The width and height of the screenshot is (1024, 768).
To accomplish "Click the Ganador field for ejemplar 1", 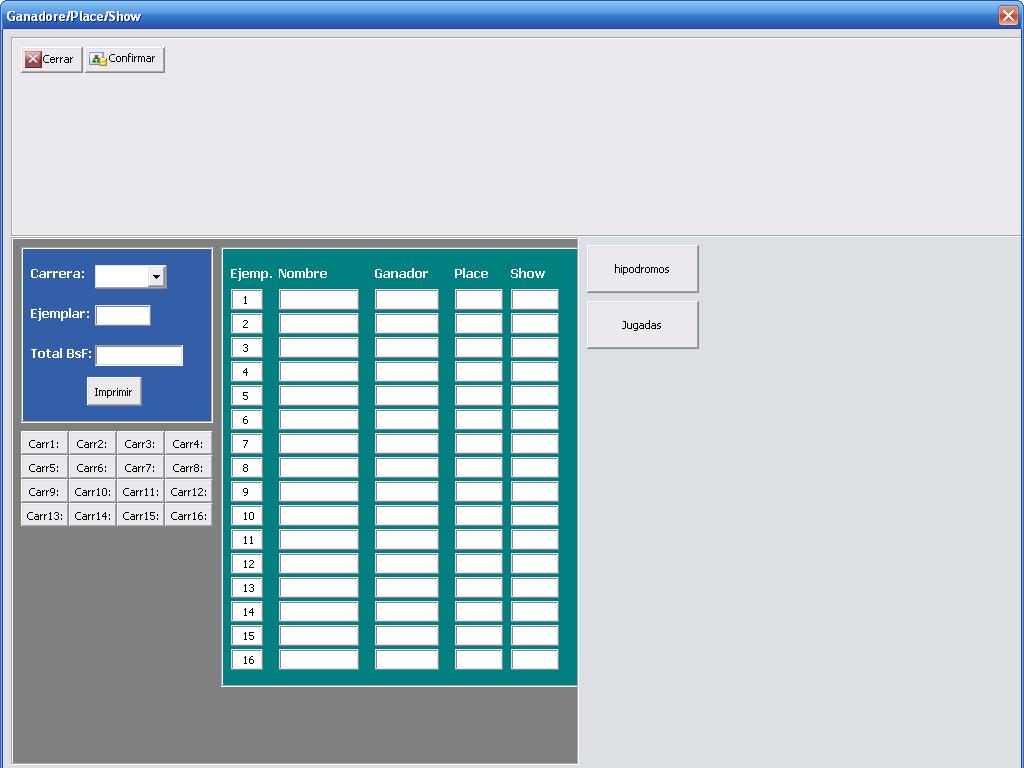I will point(406,300).
